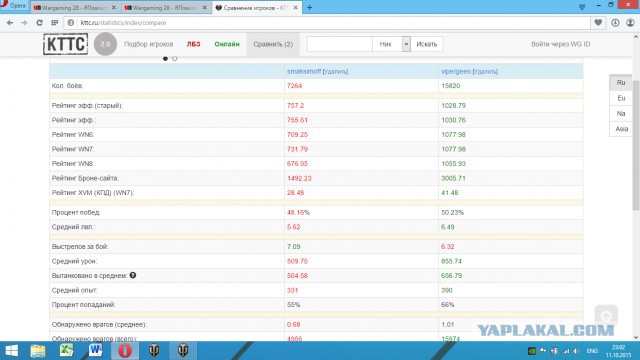Select the Asia region button
Viewport: 640px width, 360px height.
coord(621,129)
